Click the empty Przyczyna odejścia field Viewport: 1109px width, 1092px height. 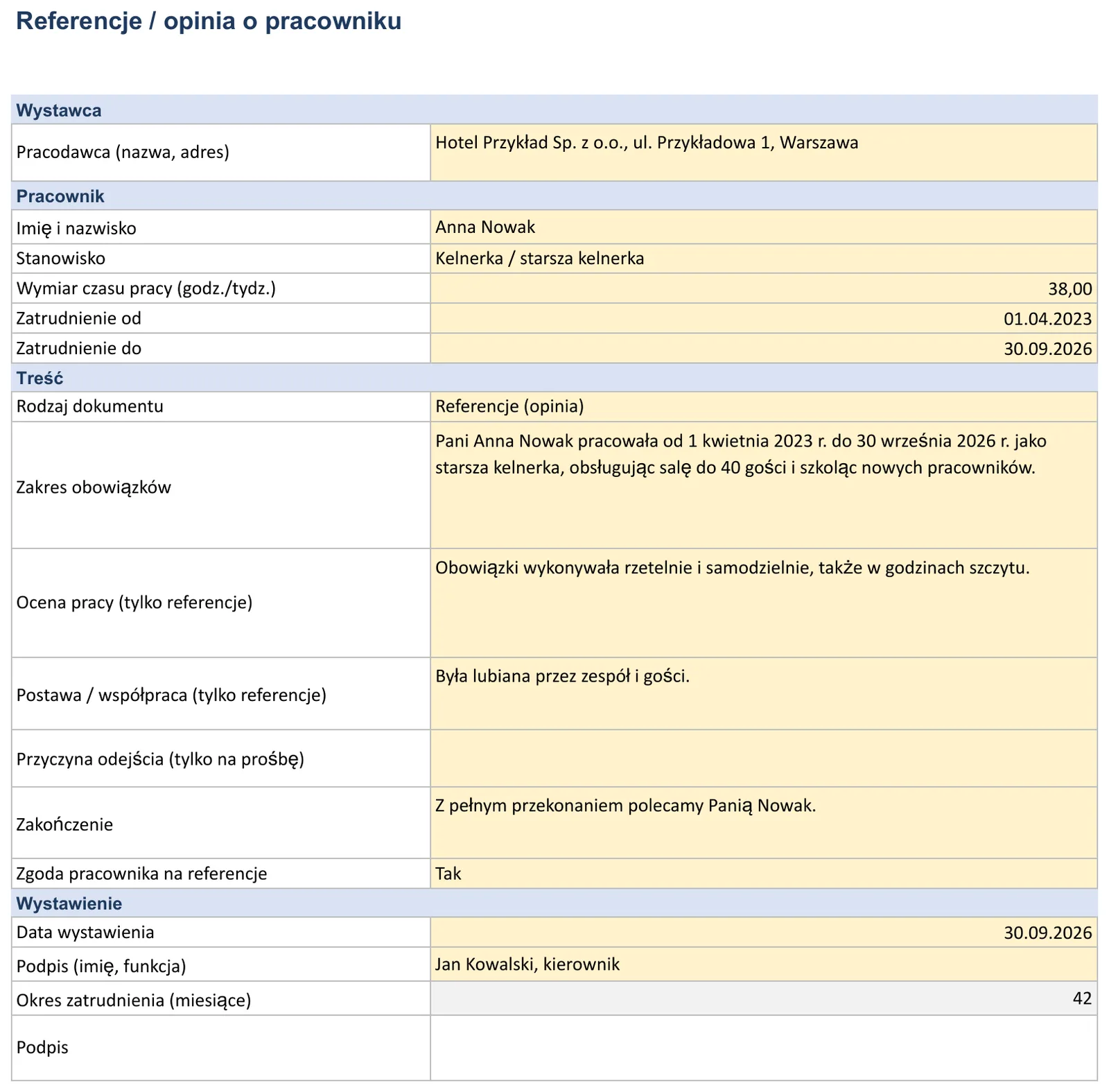(x=763, y=758)
